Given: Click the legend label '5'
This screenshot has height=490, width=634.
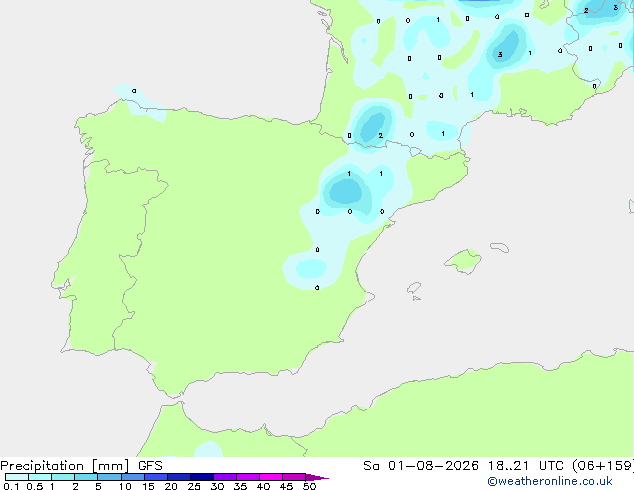Looking at the screenshot, I should pos(98,486).
